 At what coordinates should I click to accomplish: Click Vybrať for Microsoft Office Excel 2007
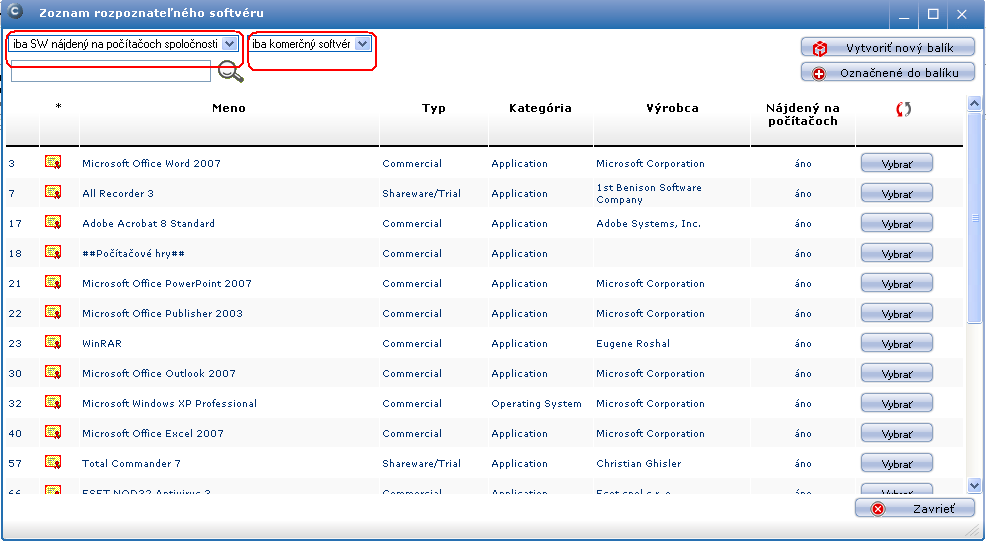897,433
